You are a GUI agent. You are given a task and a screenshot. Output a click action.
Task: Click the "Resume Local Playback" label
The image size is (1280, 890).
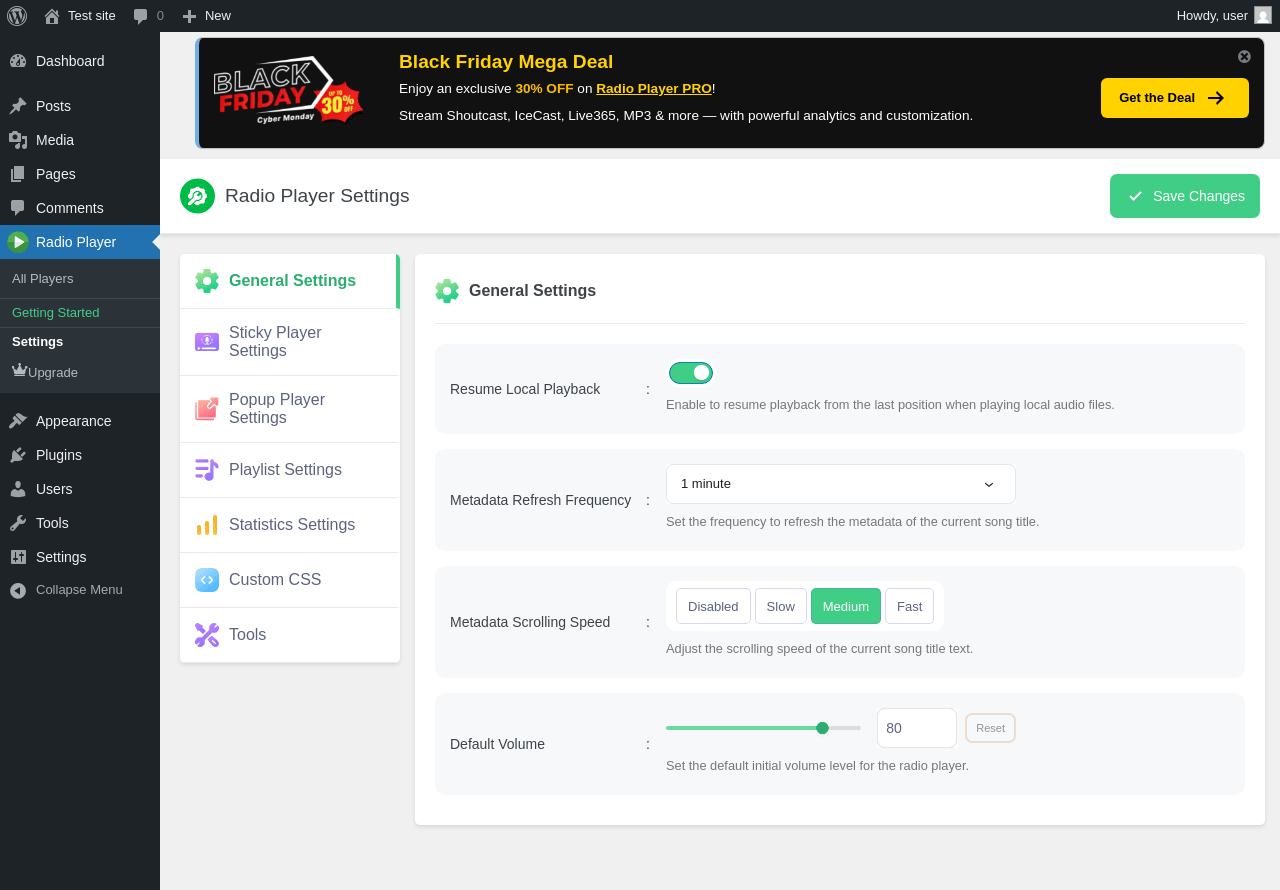(525, 389)
